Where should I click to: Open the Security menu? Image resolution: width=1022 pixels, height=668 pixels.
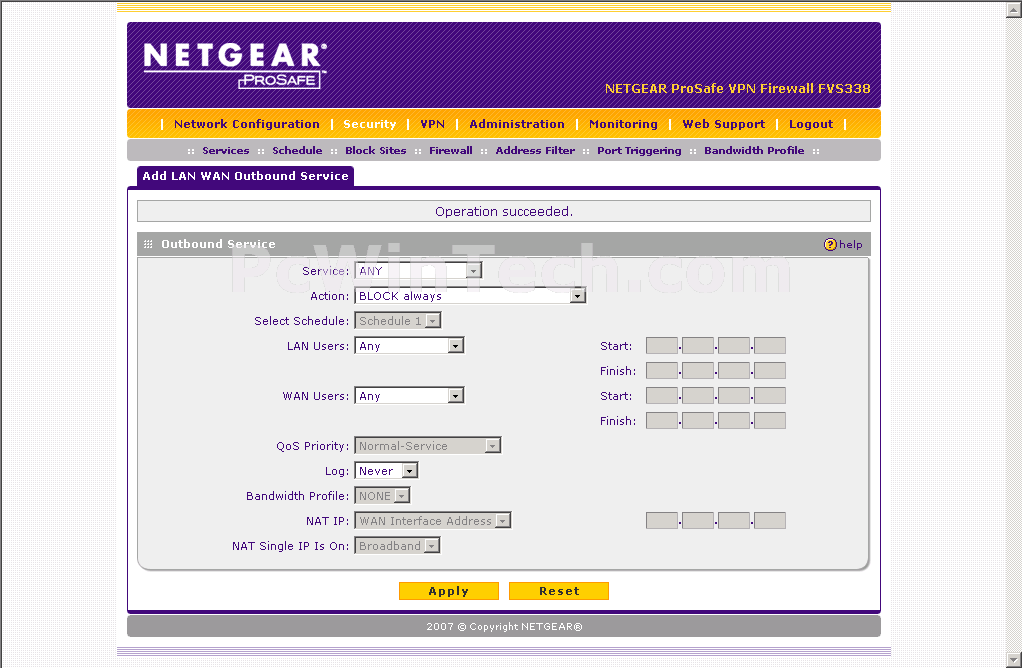click(x=370, y=124)
